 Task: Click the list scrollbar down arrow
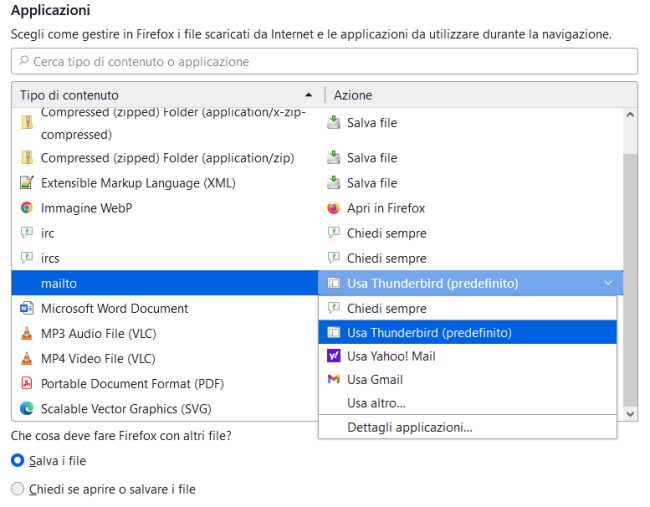(630, 414)
